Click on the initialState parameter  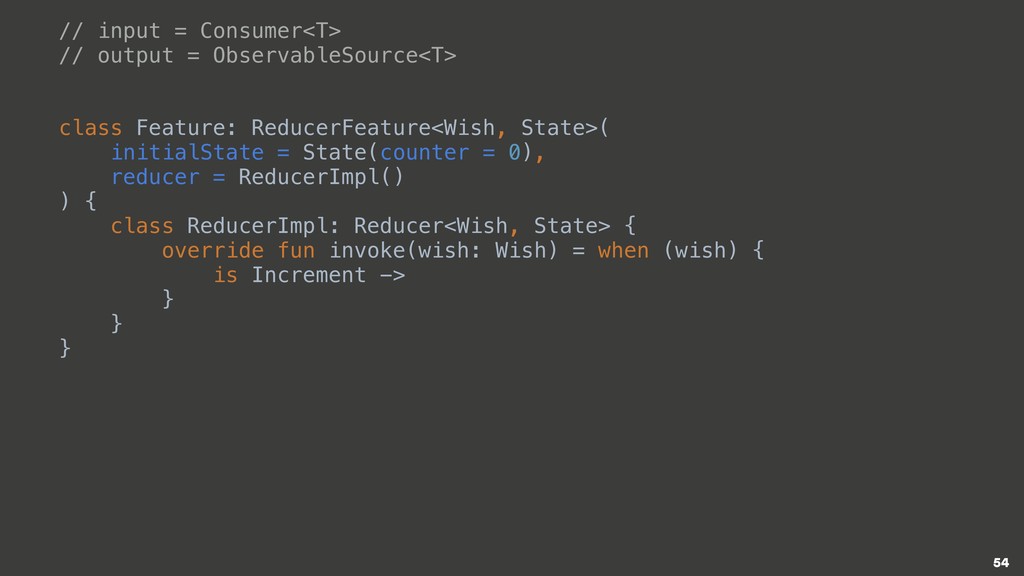(x=187, y=152)
